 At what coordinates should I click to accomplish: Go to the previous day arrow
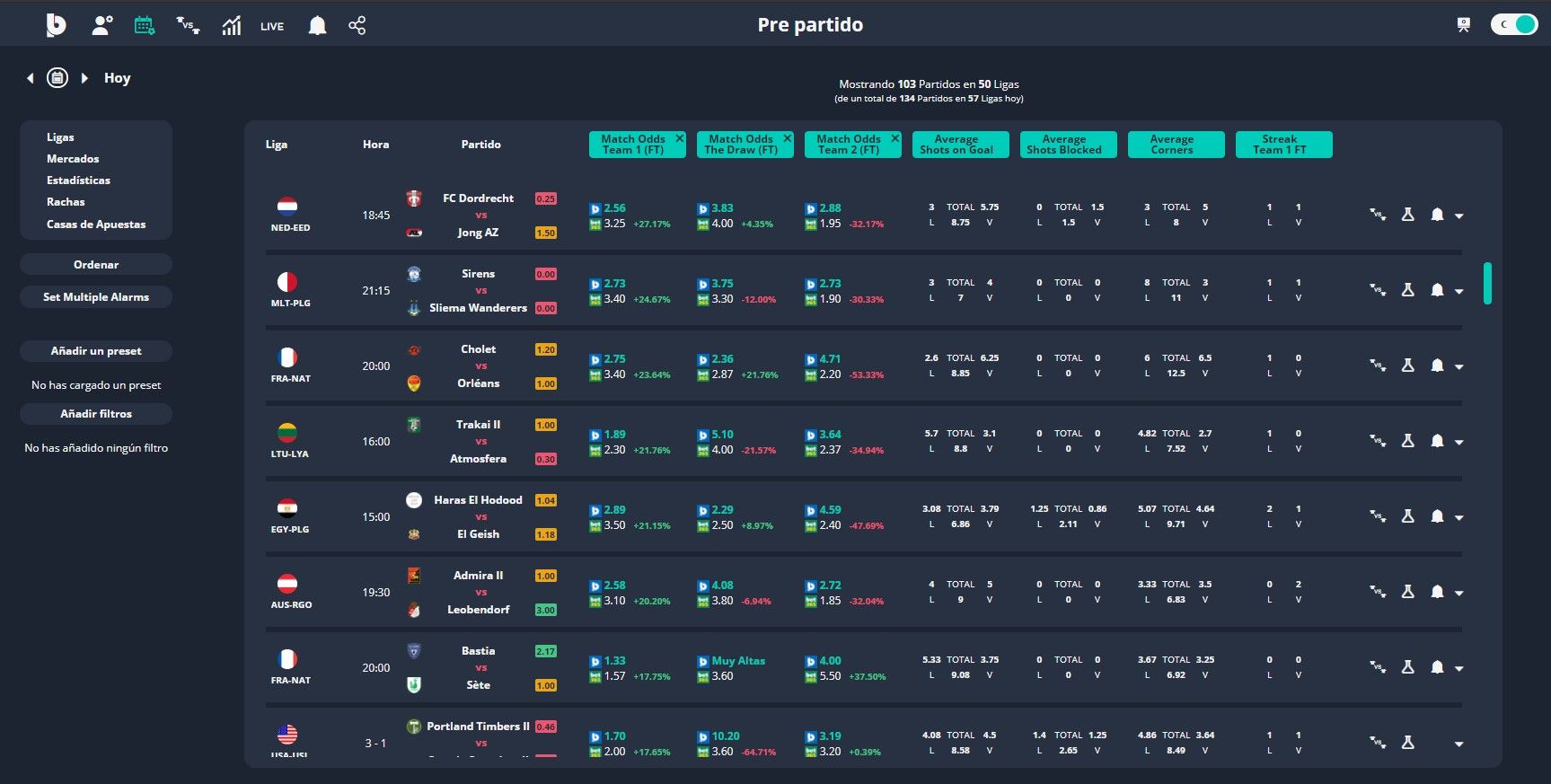[31, 78]
